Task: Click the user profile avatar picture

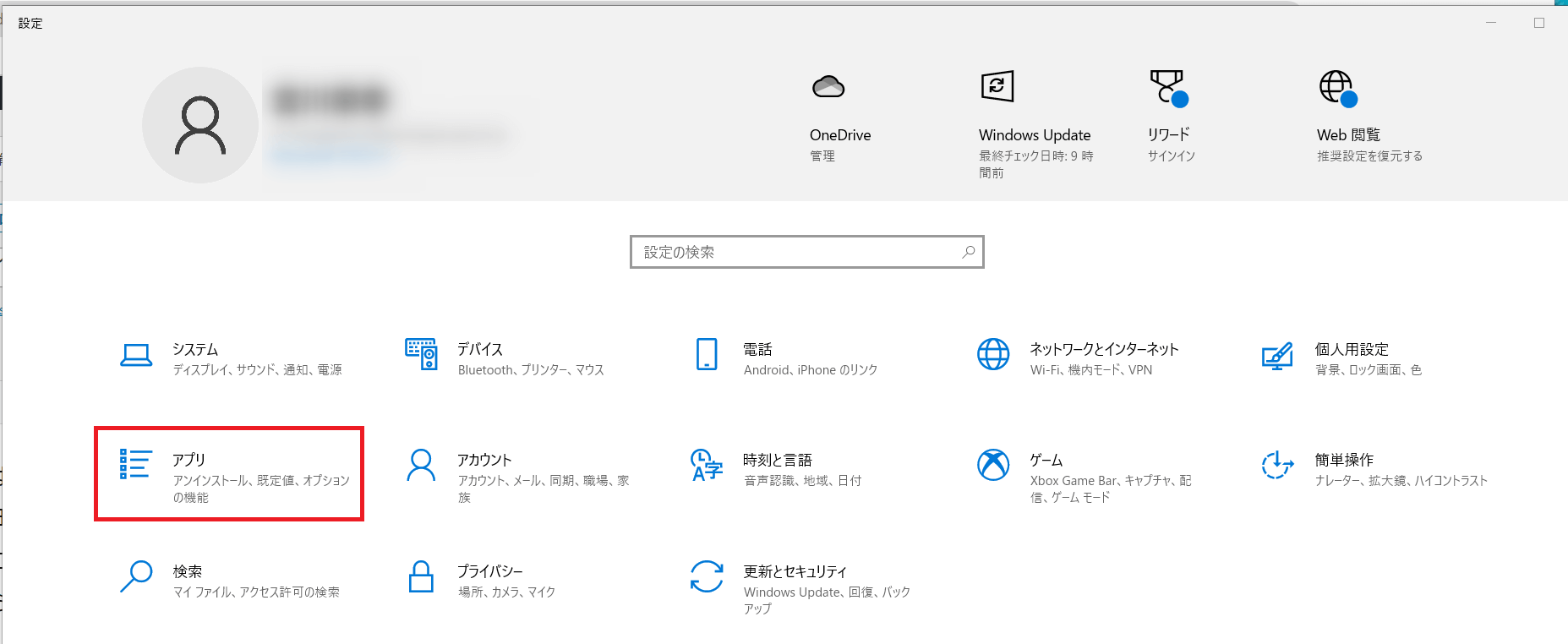Action: click(200, 125)
